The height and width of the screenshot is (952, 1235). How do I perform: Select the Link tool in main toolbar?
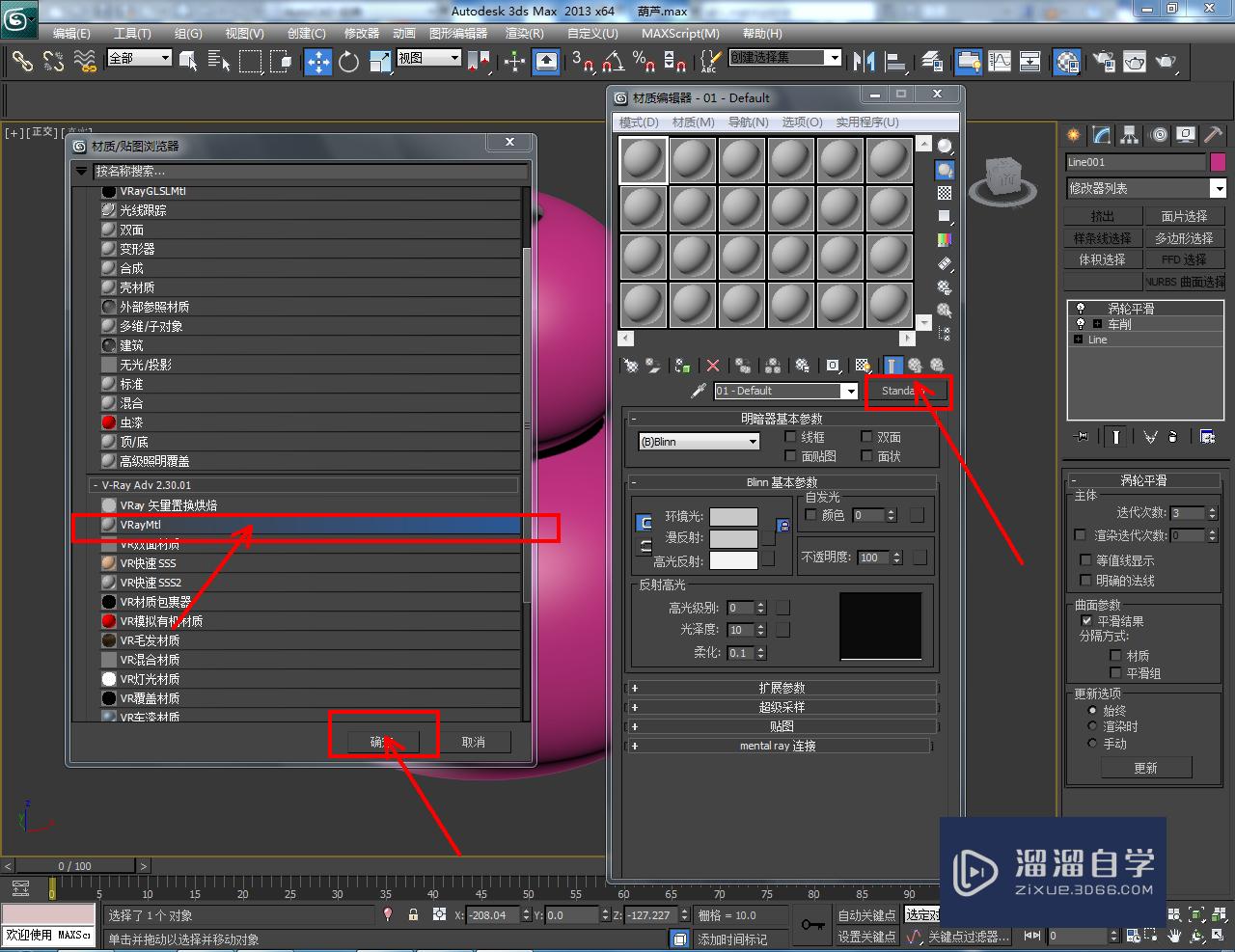tap(22, 62)
